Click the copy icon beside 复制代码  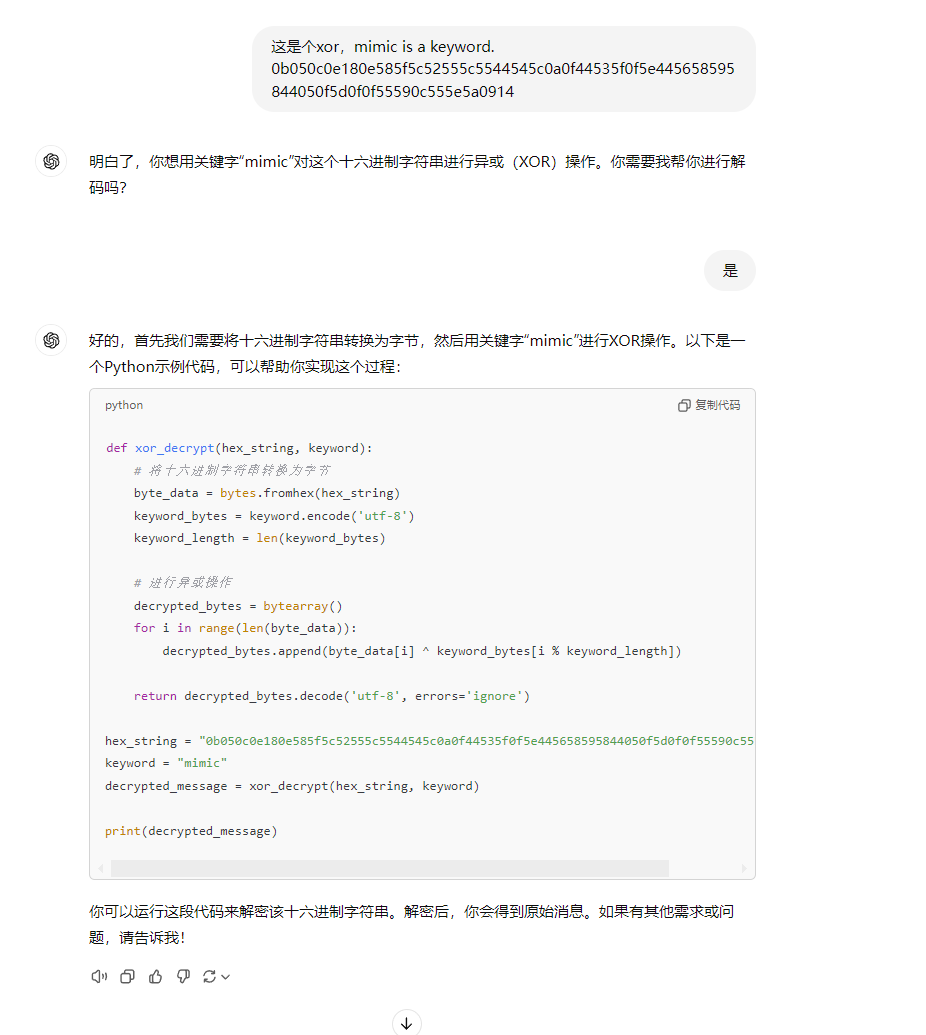pyautogui.click(x=684, y=406)
